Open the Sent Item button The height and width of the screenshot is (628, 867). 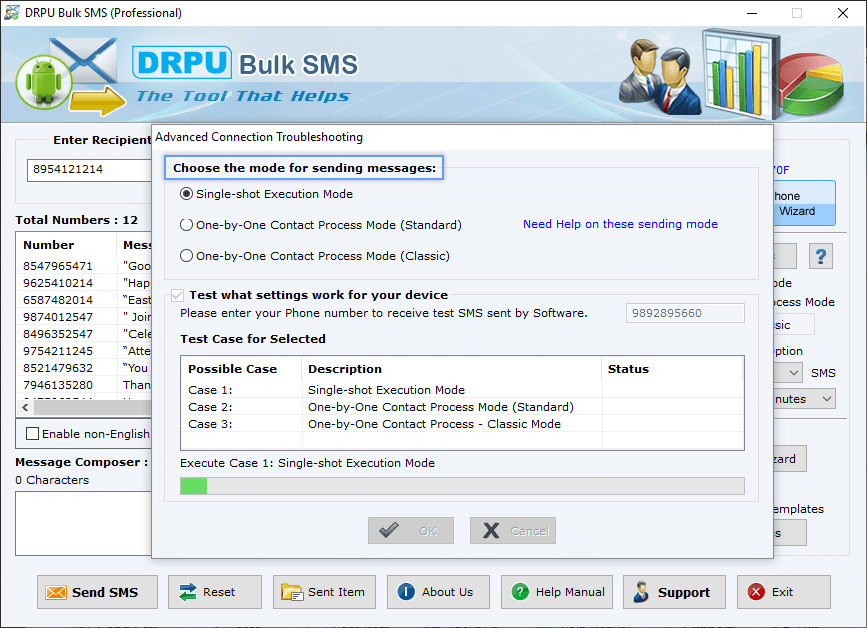(325, 592)
